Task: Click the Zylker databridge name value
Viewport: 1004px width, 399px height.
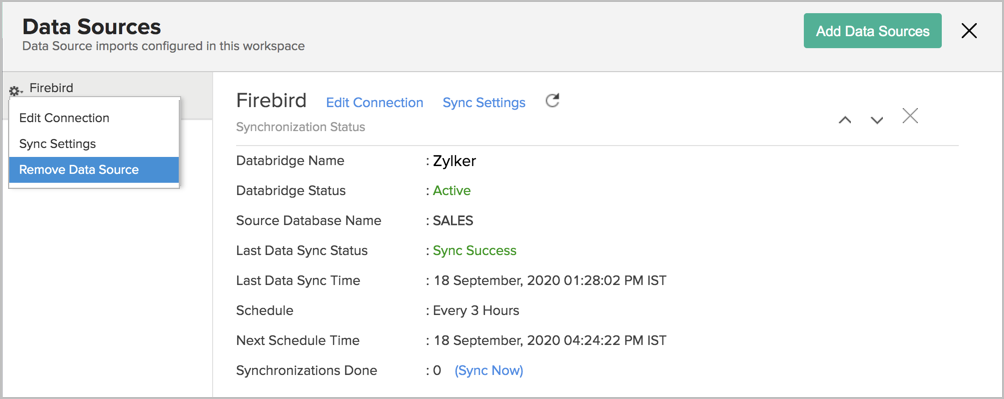Action: click(x=454, y=161)
